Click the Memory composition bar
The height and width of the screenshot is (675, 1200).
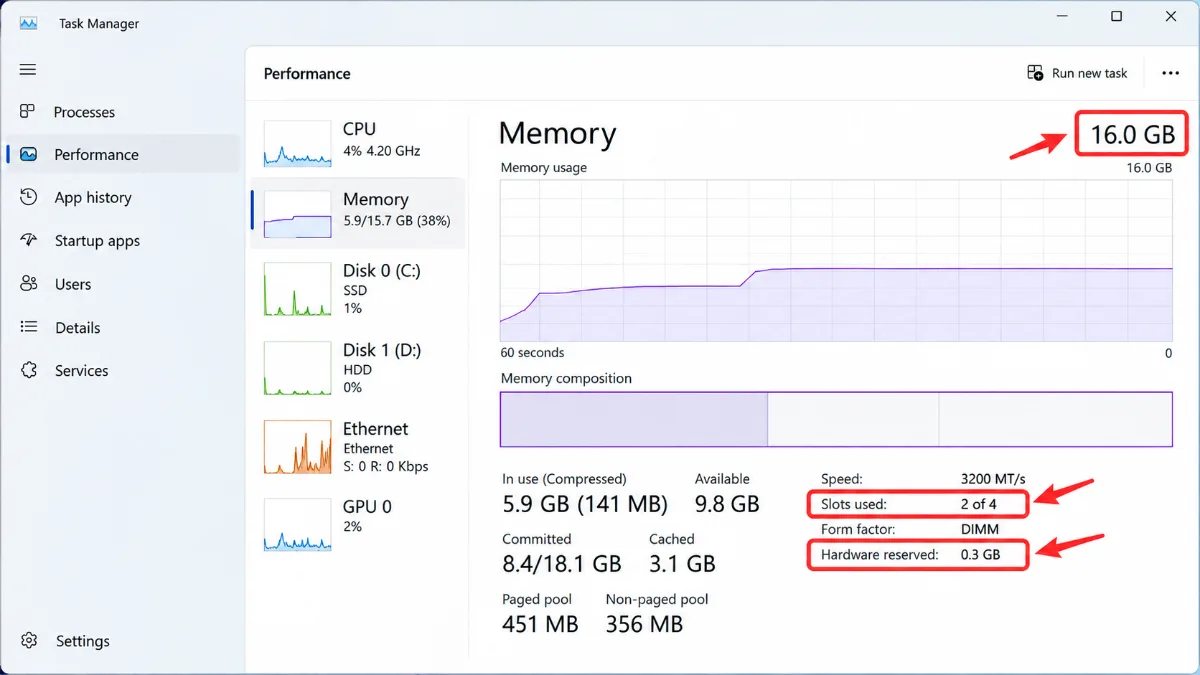(836, 419)
